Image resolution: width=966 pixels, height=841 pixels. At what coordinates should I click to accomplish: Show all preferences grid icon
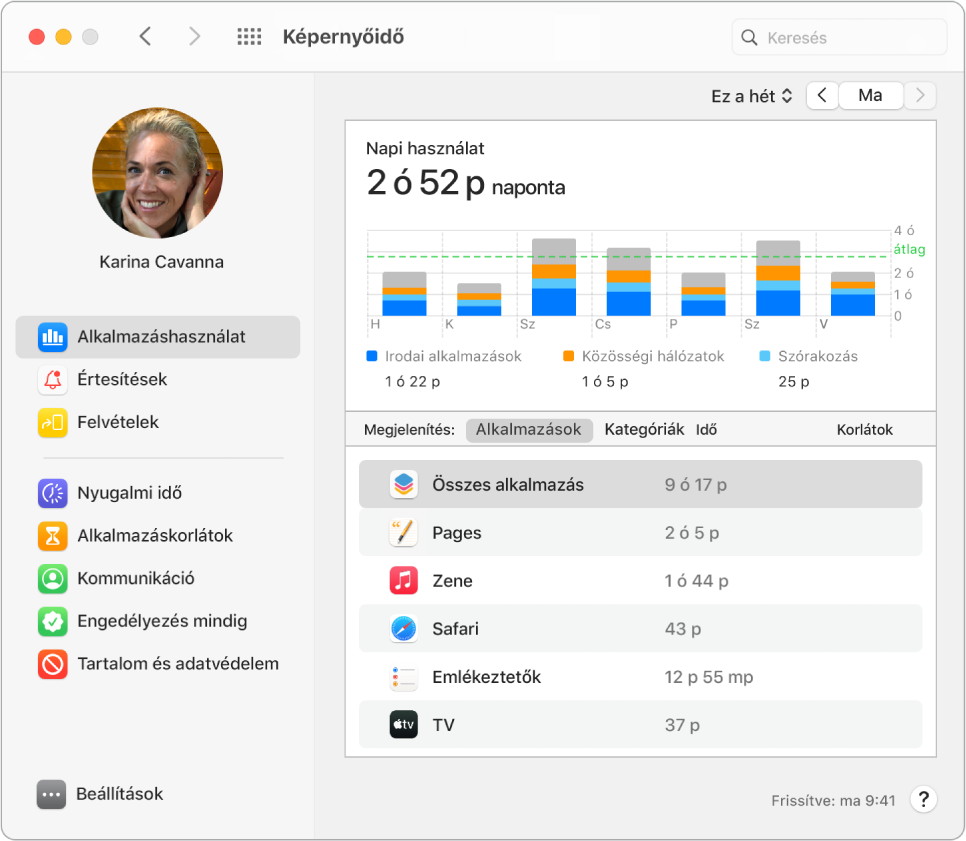tap(250, 37)
